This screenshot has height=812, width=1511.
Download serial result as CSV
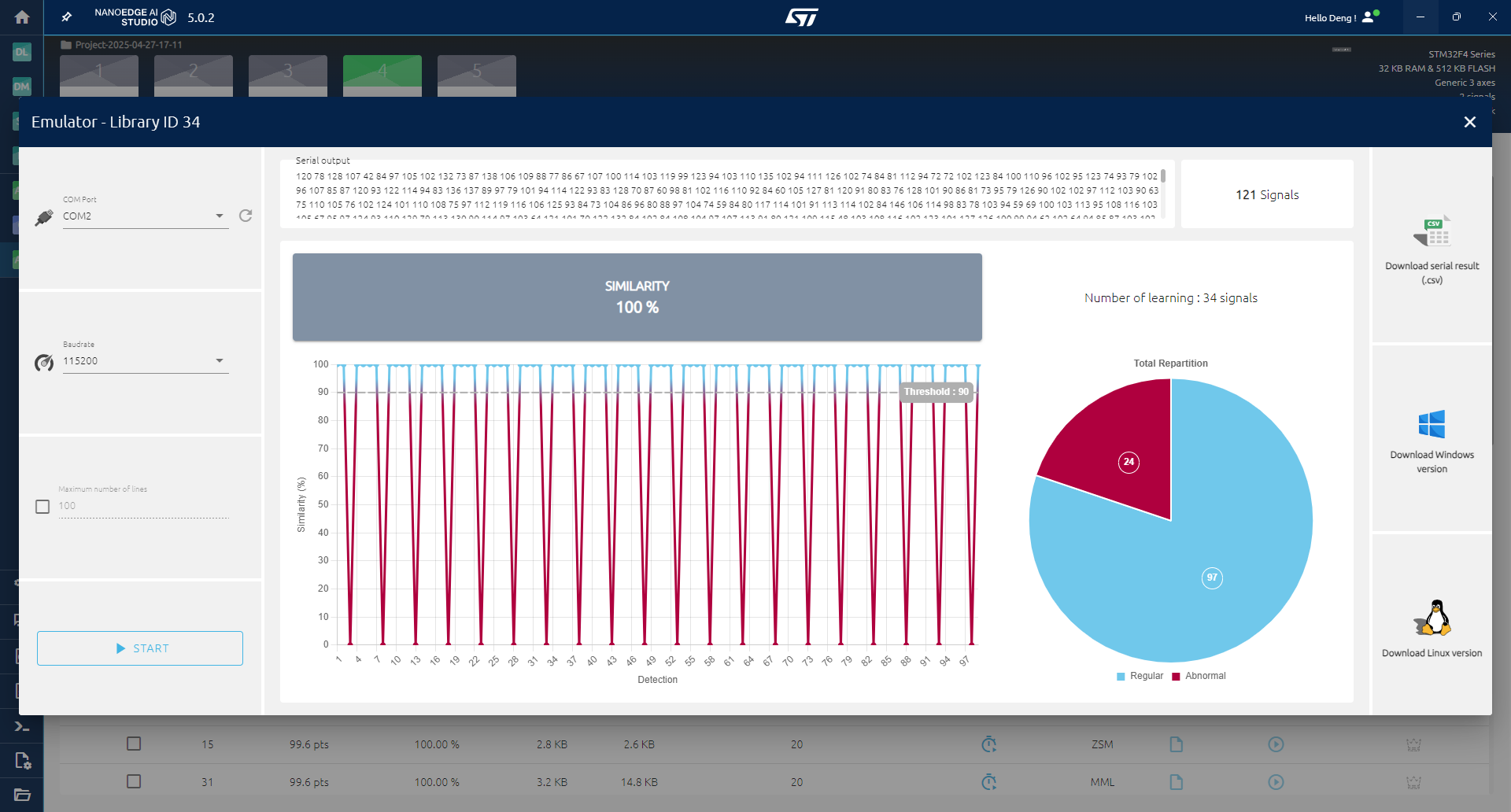(x=1432, y=250)
